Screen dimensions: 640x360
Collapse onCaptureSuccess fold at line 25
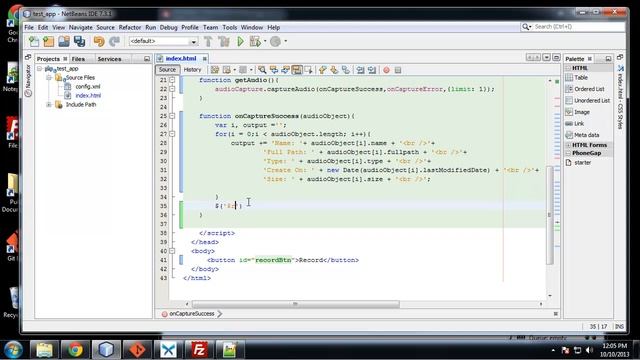click(x=172, y=116)
